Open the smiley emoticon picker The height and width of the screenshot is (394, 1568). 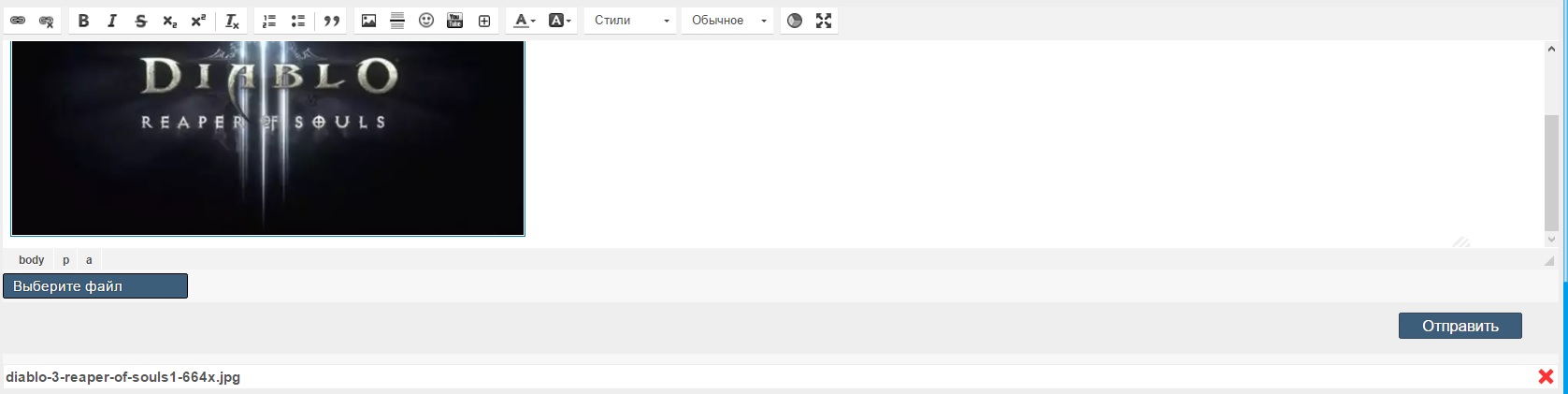pos(426,21)
